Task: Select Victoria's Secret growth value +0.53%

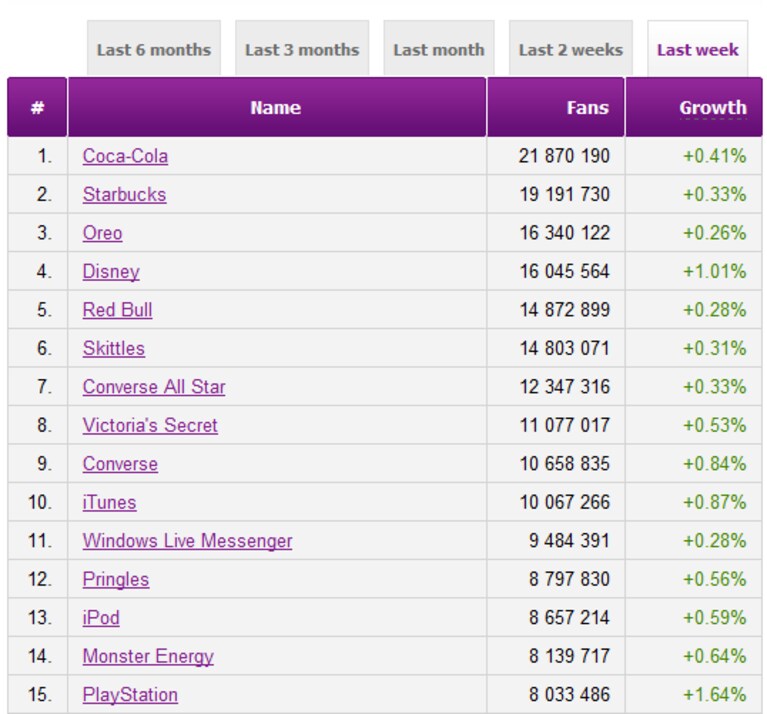Action: tap(715, 425)
